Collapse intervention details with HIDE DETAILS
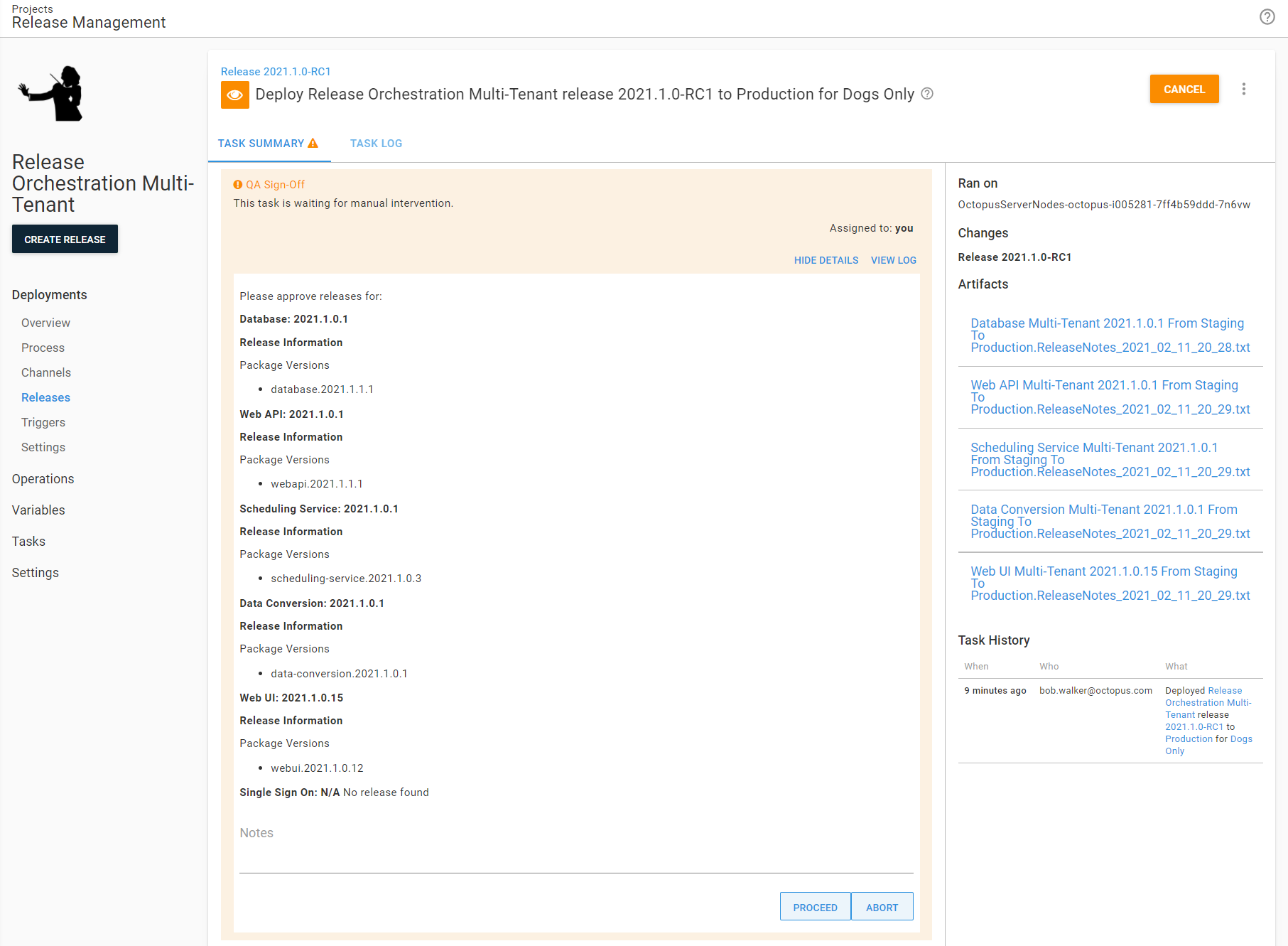 [x=826, y=260]
